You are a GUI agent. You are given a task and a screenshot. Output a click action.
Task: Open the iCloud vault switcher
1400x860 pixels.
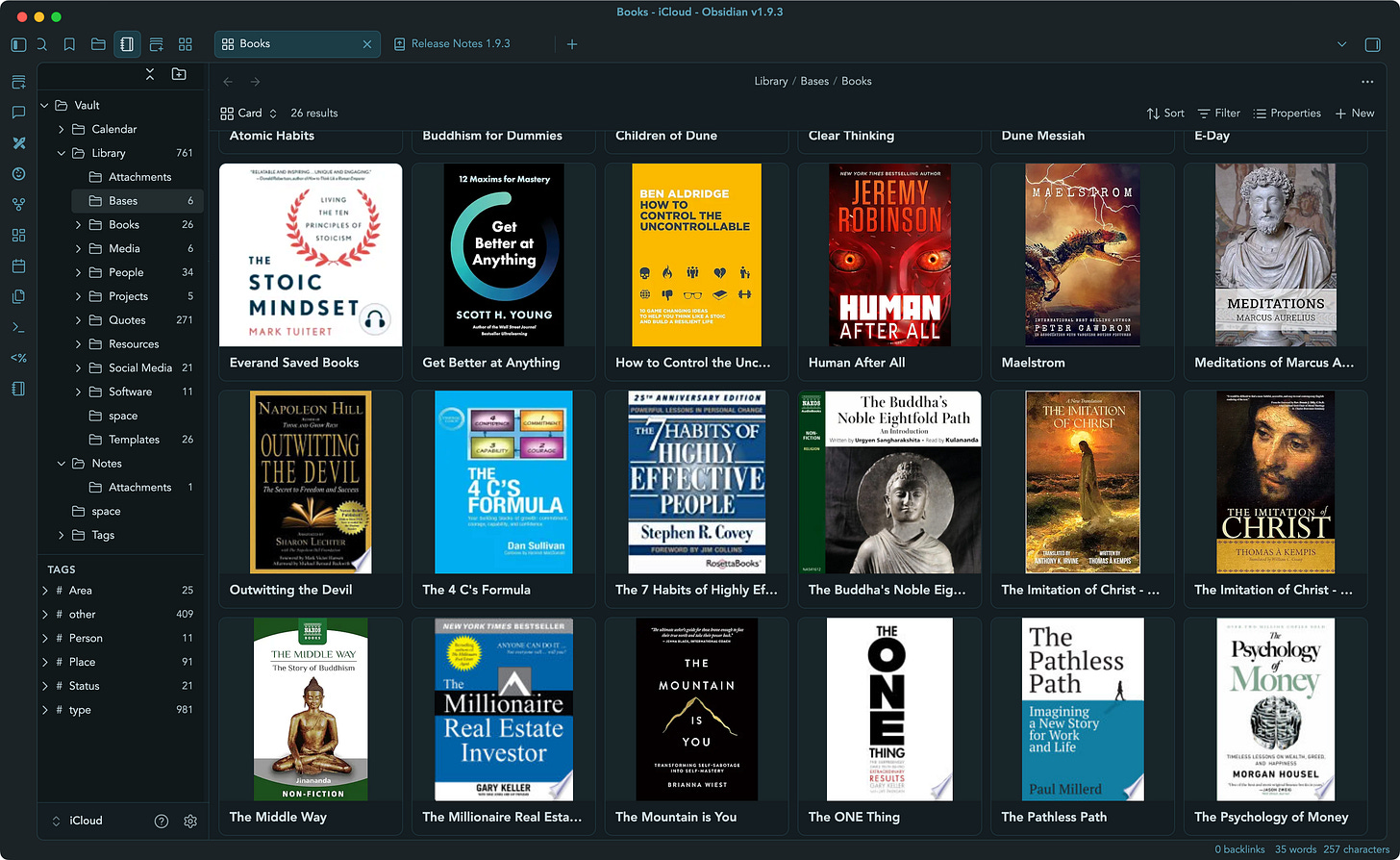77,821
